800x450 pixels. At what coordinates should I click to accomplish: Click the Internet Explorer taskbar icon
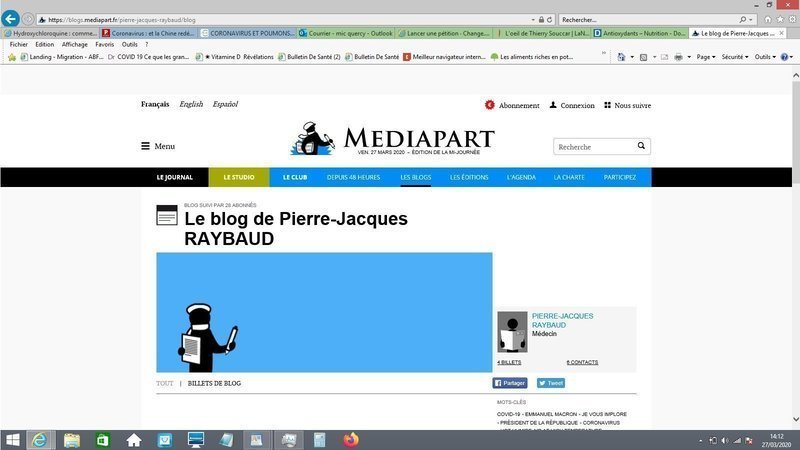click(x=41, y=439)
